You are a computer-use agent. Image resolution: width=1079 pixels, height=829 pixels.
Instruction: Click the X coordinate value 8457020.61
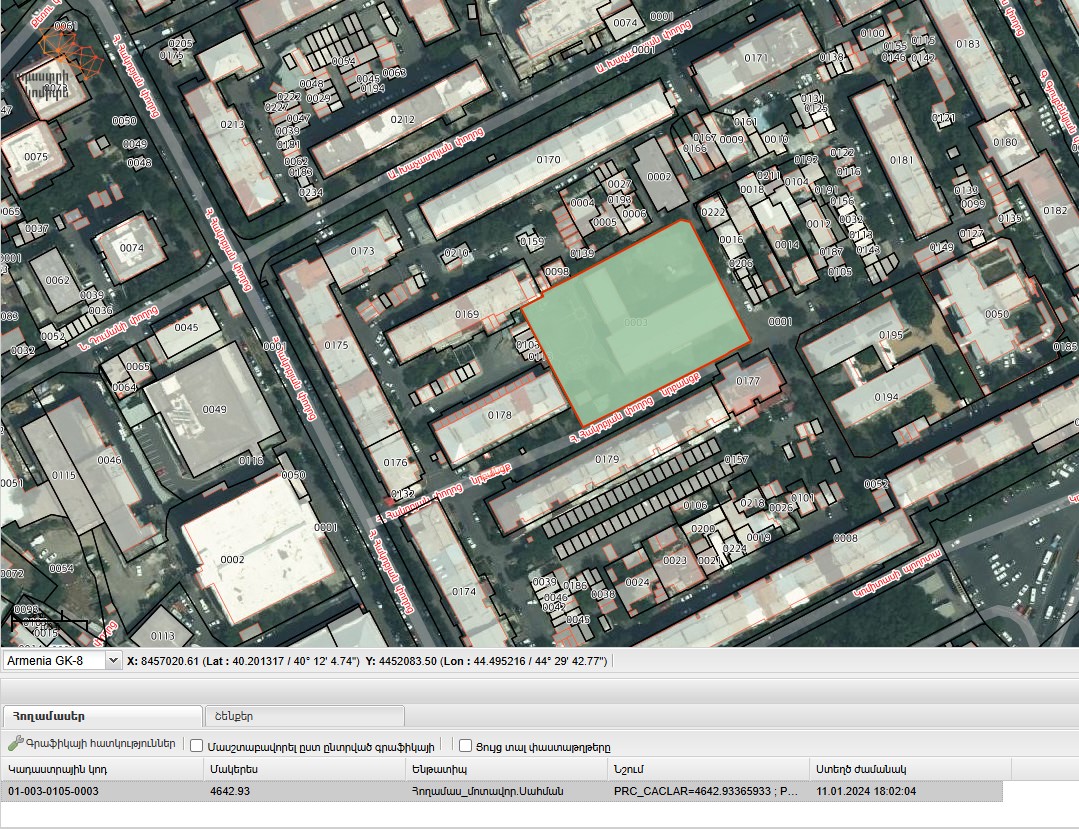pyautogui.click(x=170, y=661)
